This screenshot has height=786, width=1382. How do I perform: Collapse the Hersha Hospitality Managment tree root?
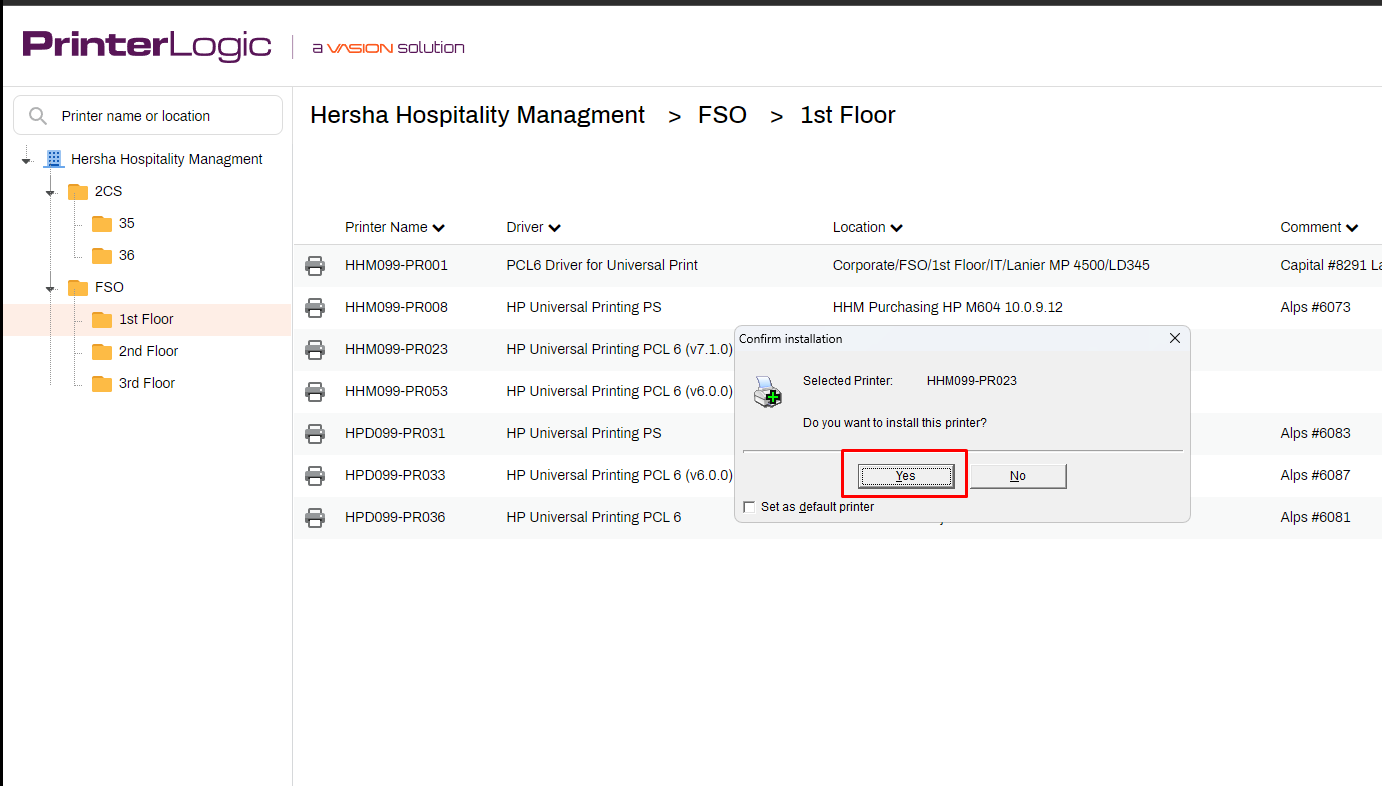pos(27,160)
